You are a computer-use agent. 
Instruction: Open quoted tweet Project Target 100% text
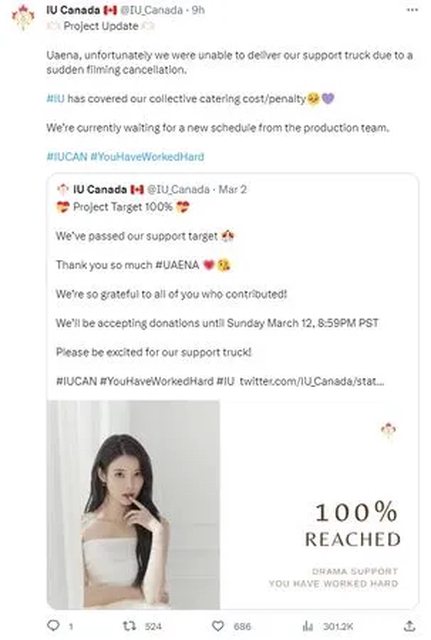123,207
